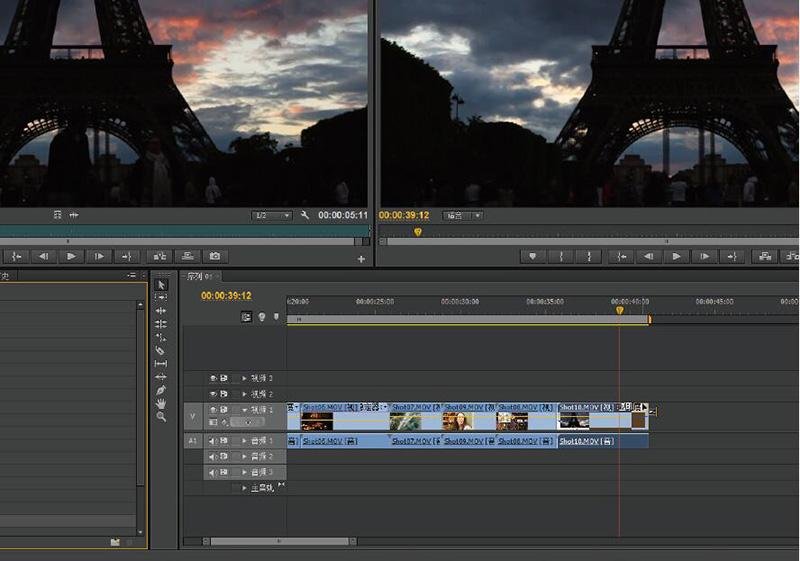The image size is (800, 561).
Task: Select the Shot07.MOV video clip
Action: point(414,415)
